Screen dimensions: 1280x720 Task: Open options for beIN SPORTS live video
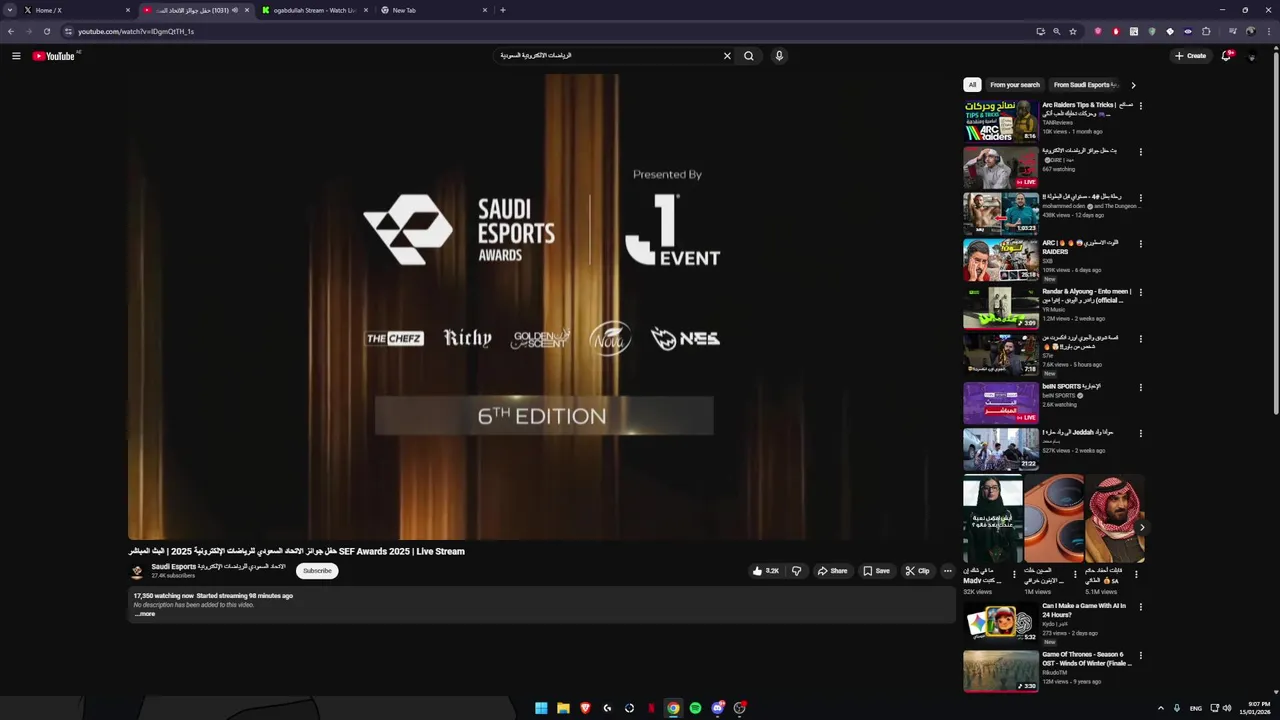1141,387
